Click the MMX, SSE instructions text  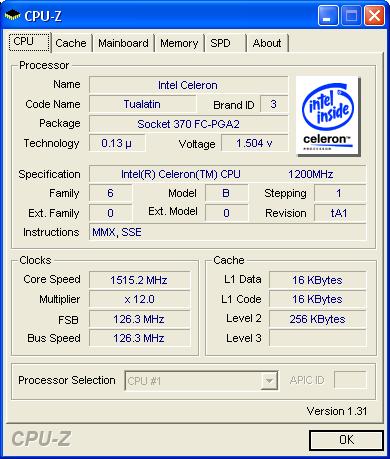pyautogui.click(x=117, y=232)
